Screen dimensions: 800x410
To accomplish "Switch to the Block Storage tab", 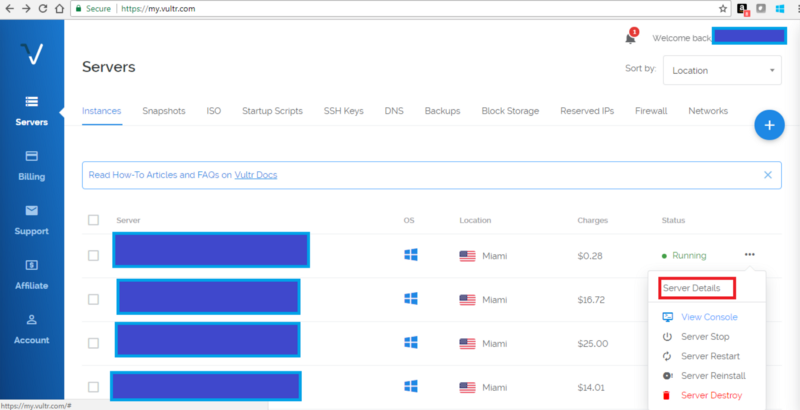I will tap(510, 111).
